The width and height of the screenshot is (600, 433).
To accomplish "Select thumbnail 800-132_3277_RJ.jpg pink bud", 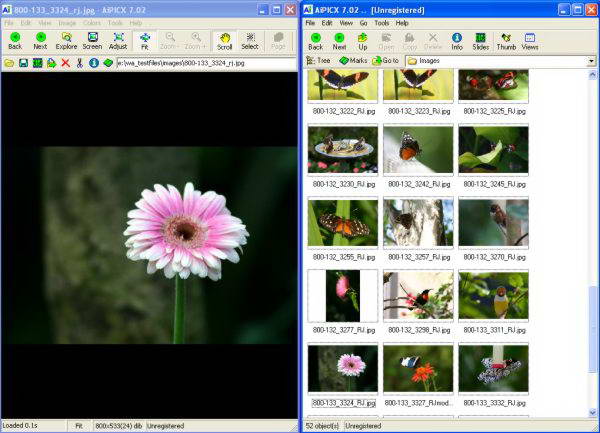I will point(342,296).
